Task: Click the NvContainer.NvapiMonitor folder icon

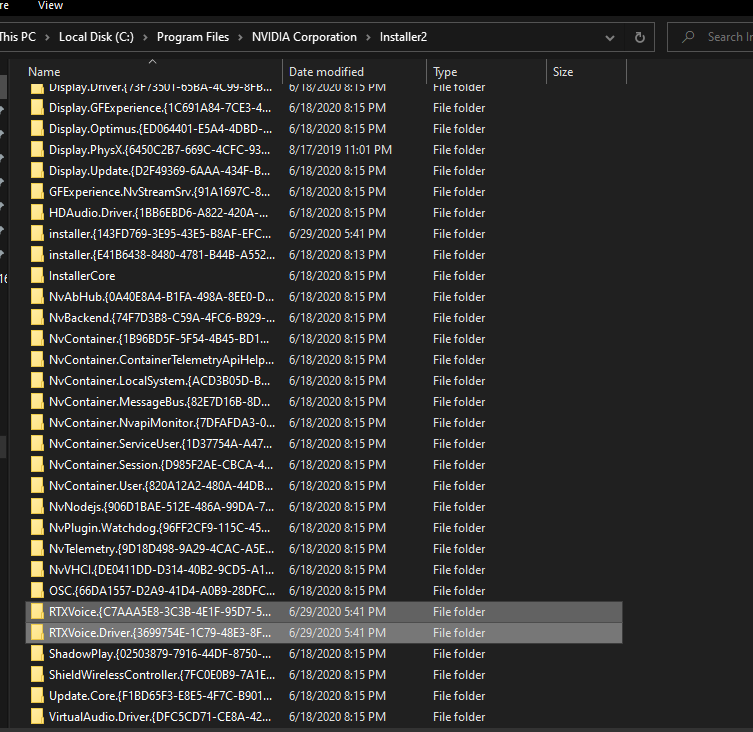Action: (x=37, y=423)
